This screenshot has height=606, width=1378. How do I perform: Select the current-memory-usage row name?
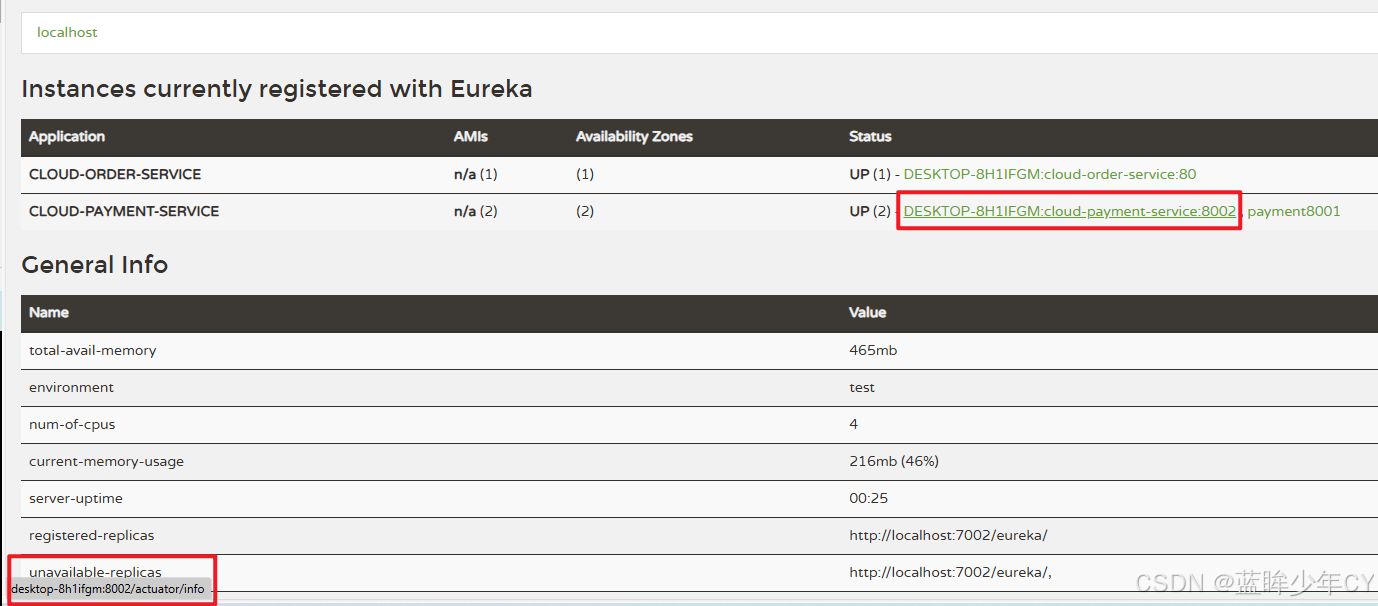pyautogui.click(x=106, y=461)
